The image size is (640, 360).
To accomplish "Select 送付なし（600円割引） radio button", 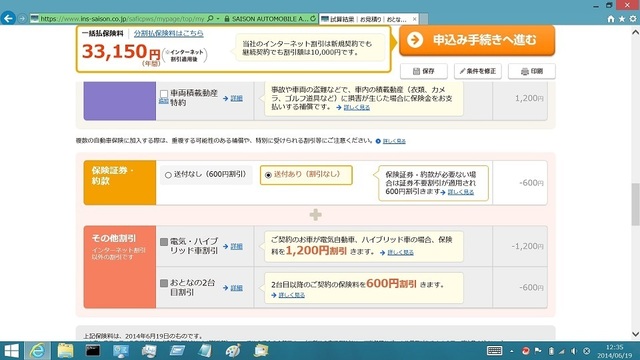I will click(x=168, y=175).
